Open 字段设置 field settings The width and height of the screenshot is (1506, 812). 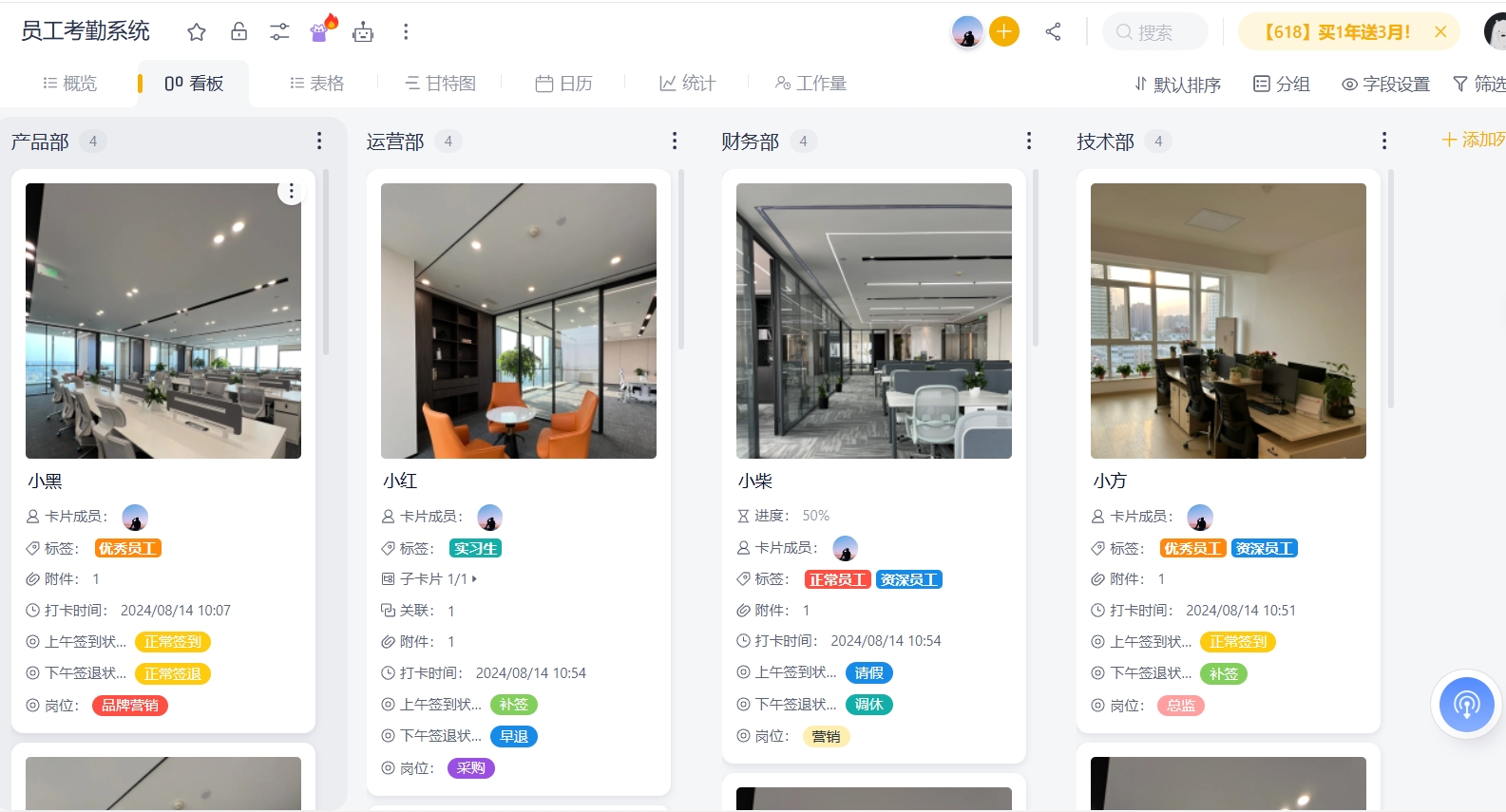[1385, 85]
